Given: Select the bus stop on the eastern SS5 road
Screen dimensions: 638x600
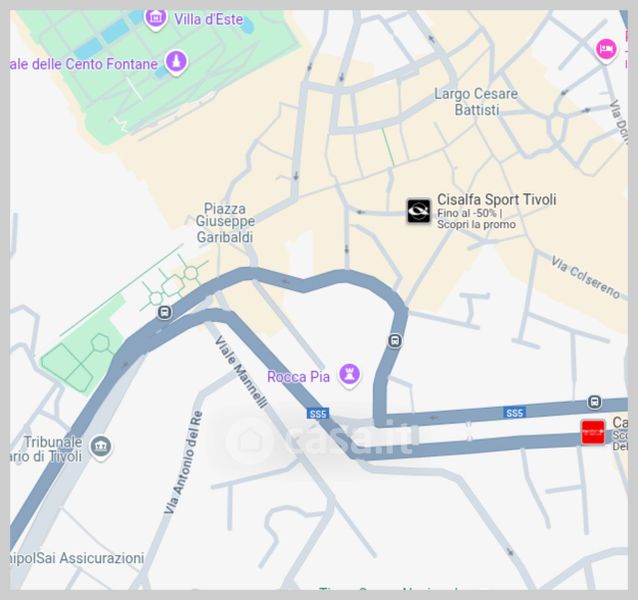Looking at the screenshot, I should click(594, 402).
